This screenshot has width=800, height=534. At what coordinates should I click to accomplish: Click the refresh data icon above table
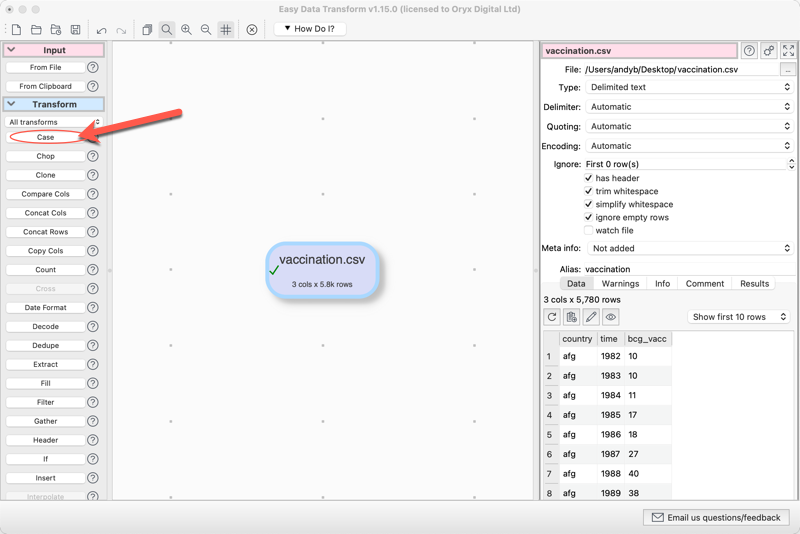[x=552, y=317]
